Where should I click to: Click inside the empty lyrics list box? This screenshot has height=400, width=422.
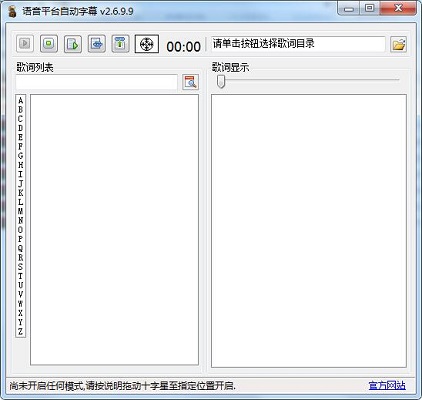(x=114, y=230)
